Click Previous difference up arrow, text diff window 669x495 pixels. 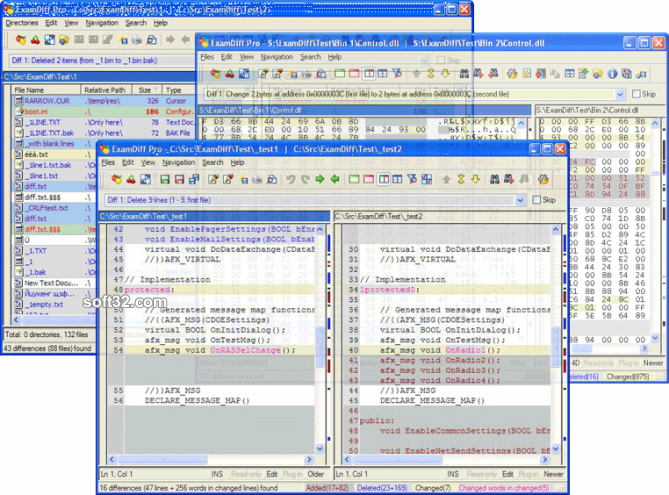[x=446, y=179]
